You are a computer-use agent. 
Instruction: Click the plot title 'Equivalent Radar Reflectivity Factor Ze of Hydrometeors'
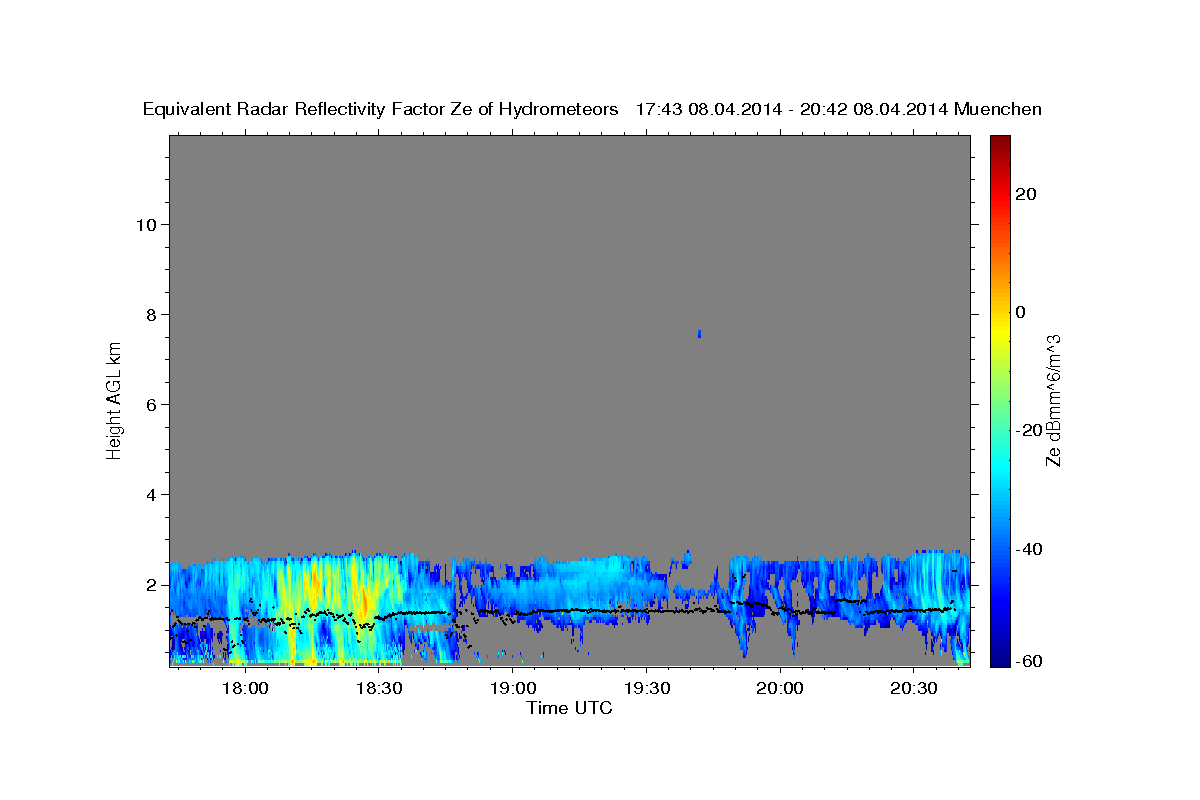(380, 109)
